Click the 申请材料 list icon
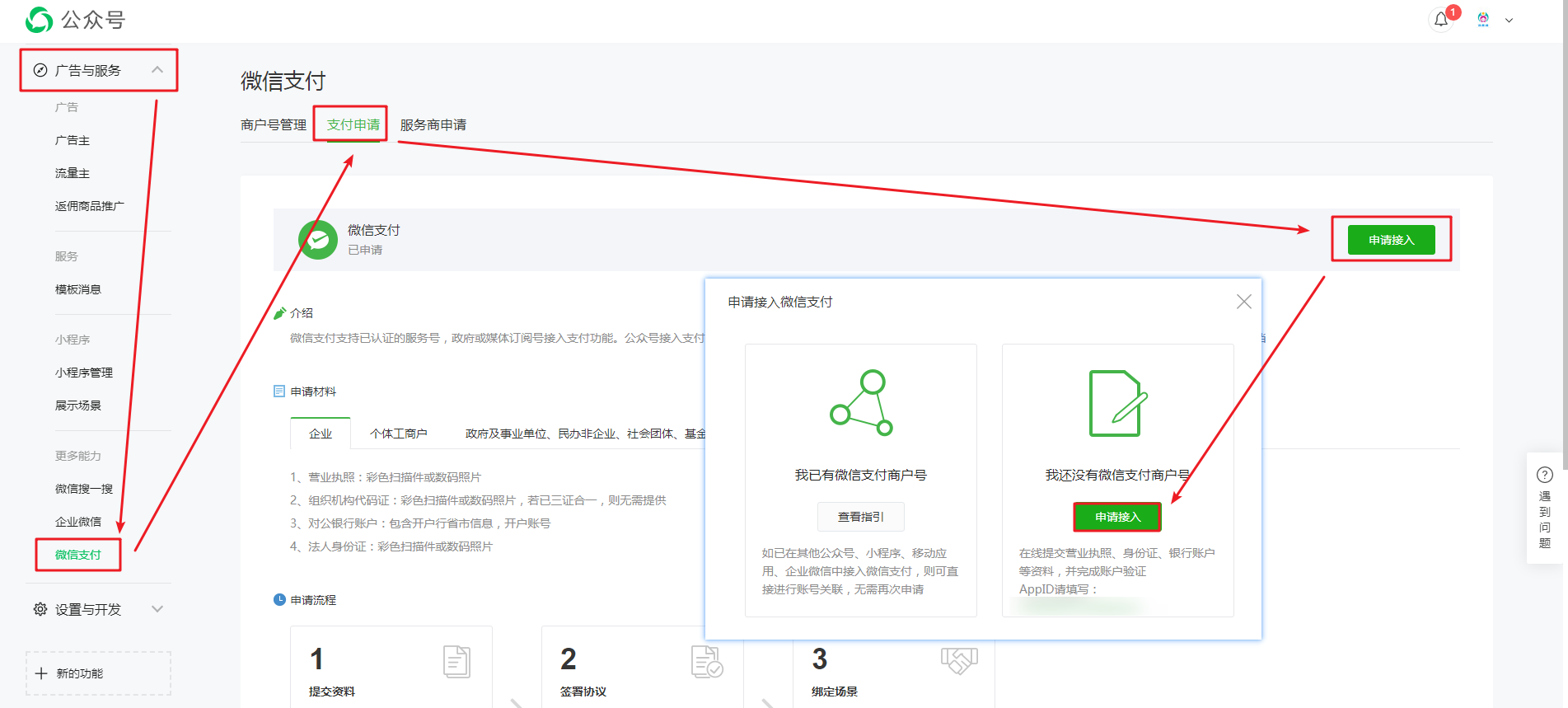 pos(279,392)
